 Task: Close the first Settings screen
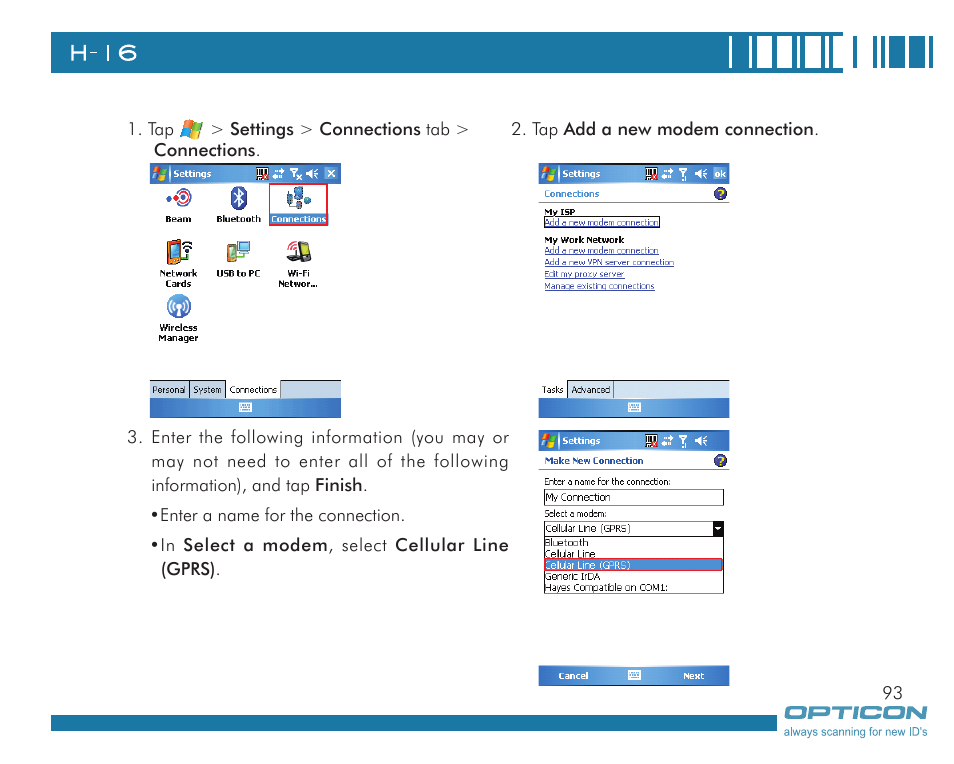pyautogui.click(x=331, y=174)
